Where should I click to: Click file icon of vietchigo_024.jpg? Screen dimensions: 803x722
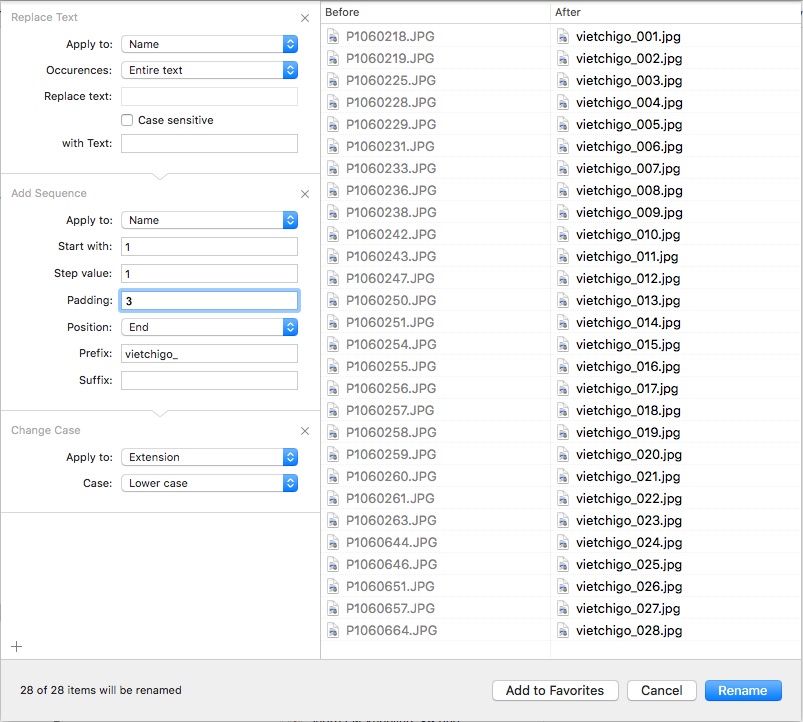[x=563, y=543]
